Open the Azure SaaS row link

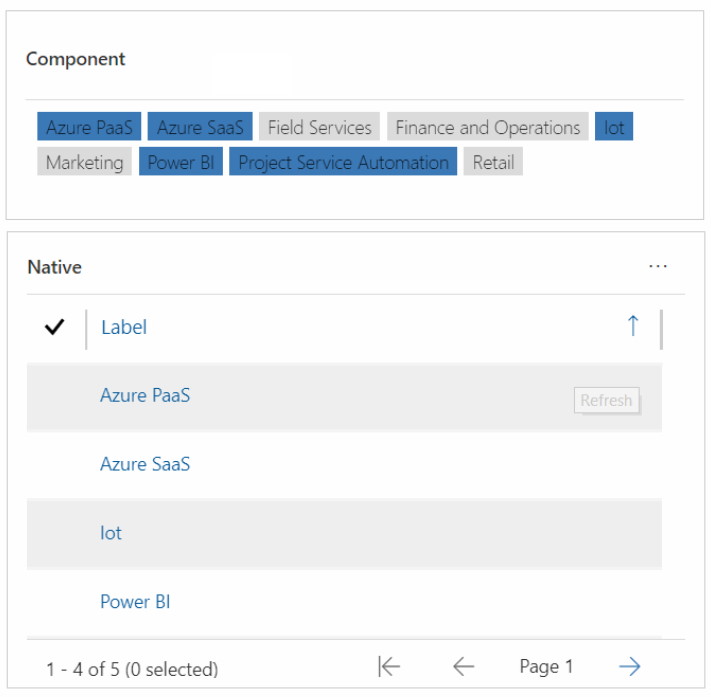click(x=145, y=464)
